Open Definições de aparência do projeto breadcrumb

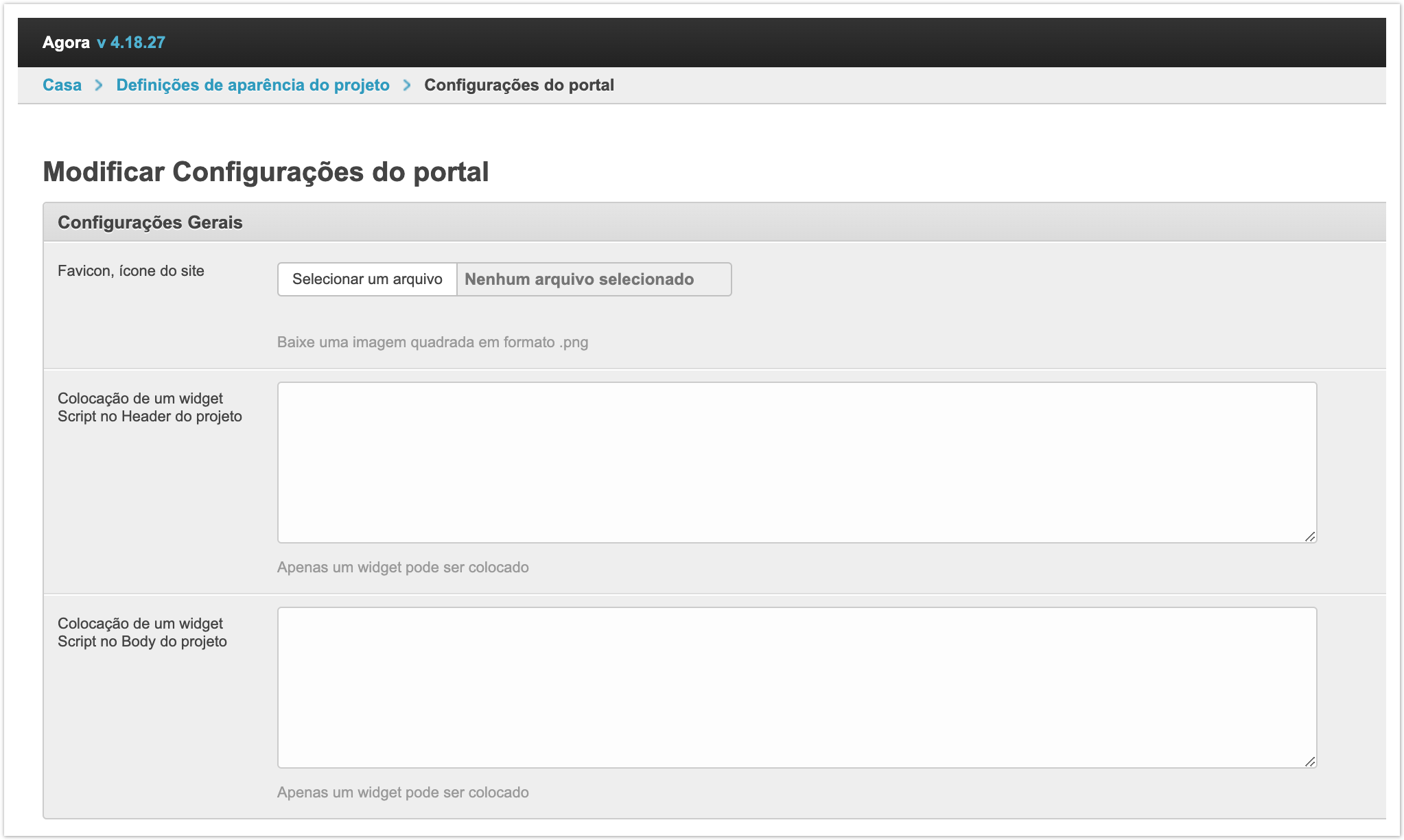(x=253, y=85)
